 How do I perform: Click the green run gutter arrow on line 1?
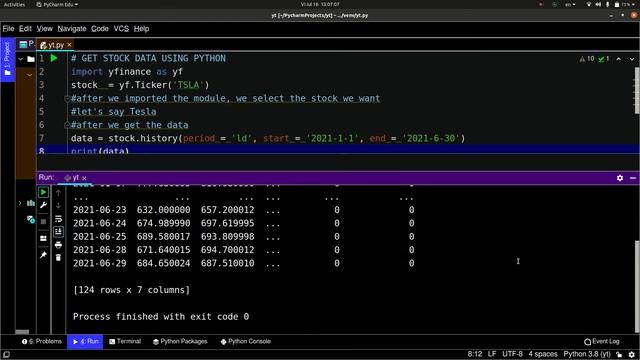pos(54,58)
